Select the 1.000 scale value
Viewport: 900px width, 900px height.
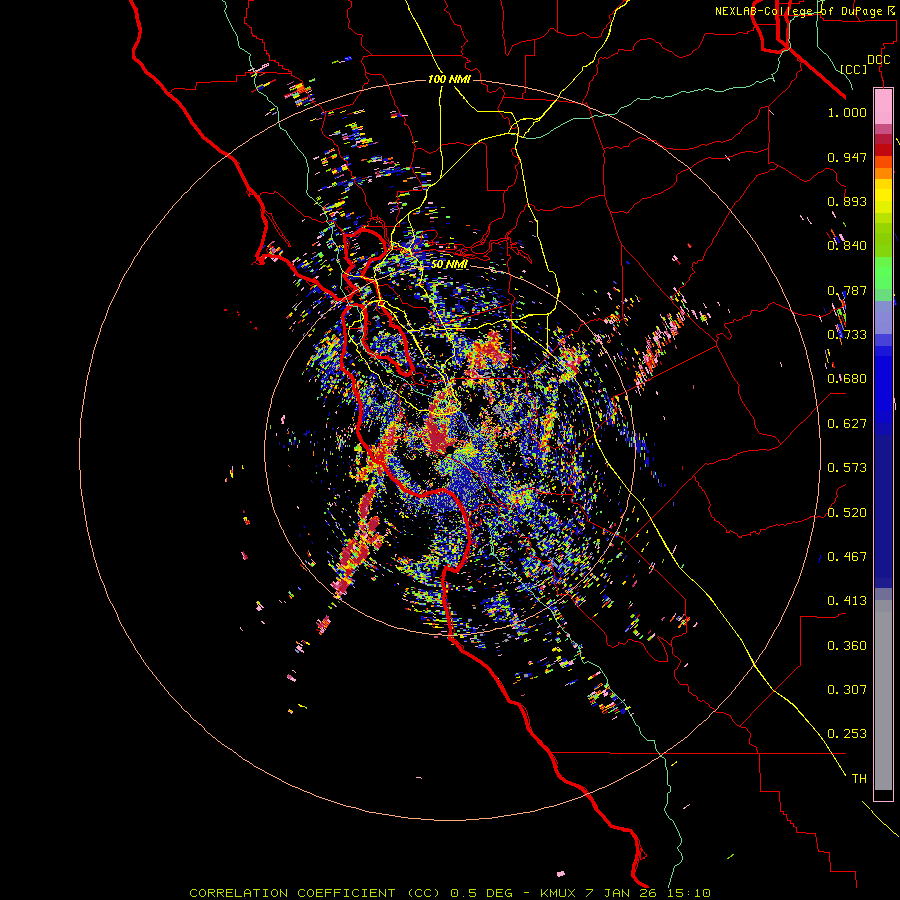tap(847, 113)
